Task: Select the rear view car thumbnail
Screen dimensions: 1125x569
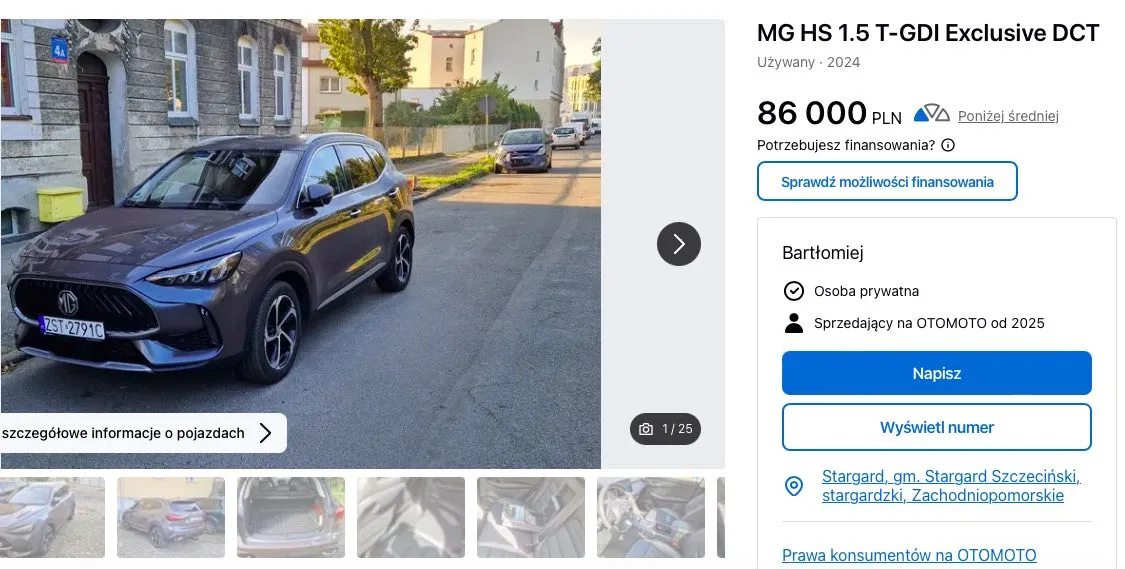Action: [171, 517]
